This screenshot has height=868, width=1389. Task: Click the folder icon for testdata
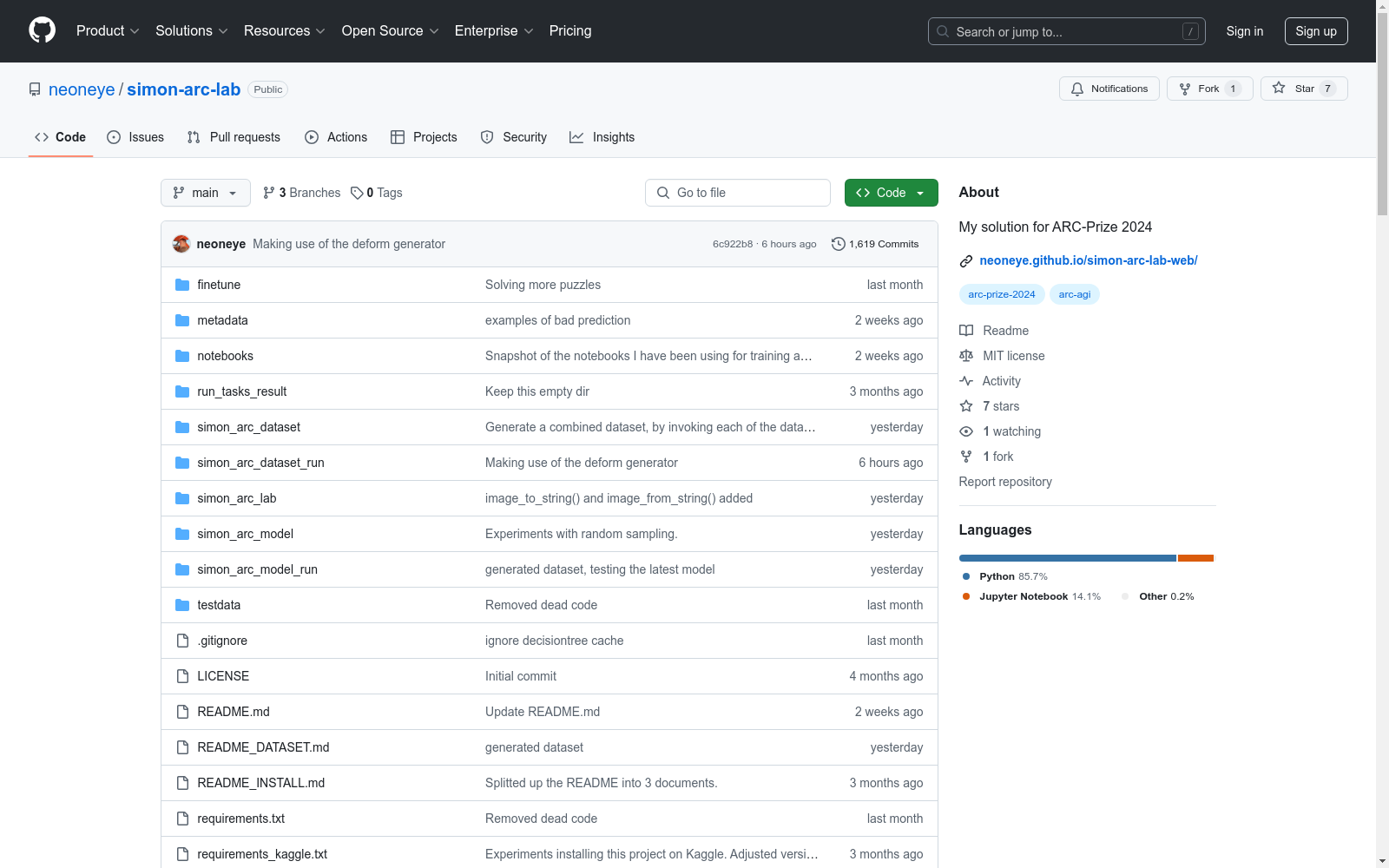(182, 605)
